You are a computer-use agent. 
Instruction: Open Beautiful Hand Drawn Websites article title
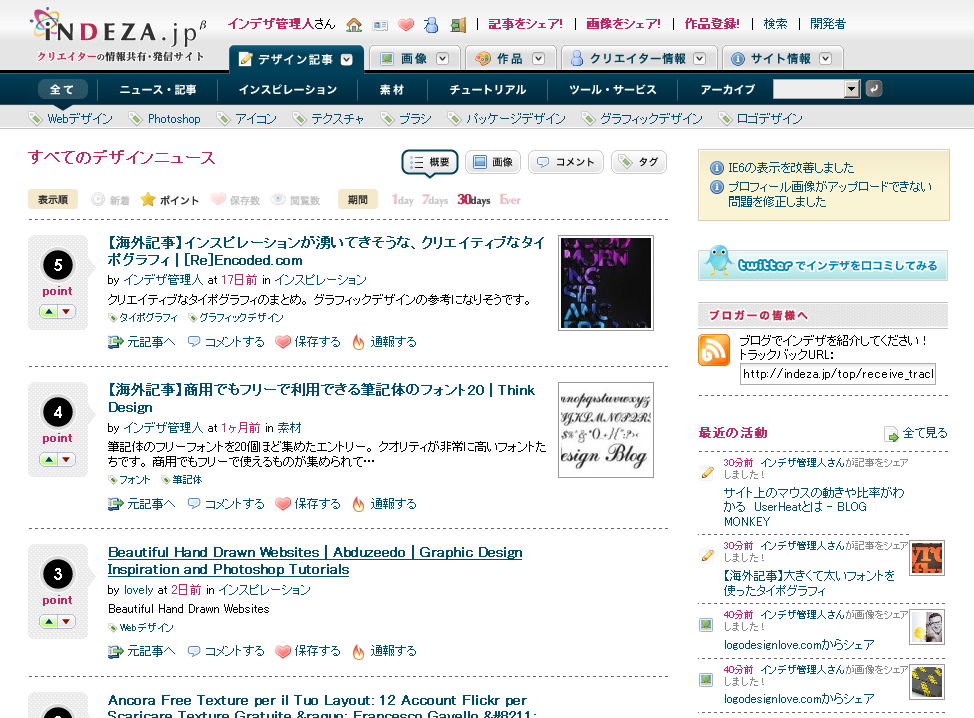pos(315,561)
